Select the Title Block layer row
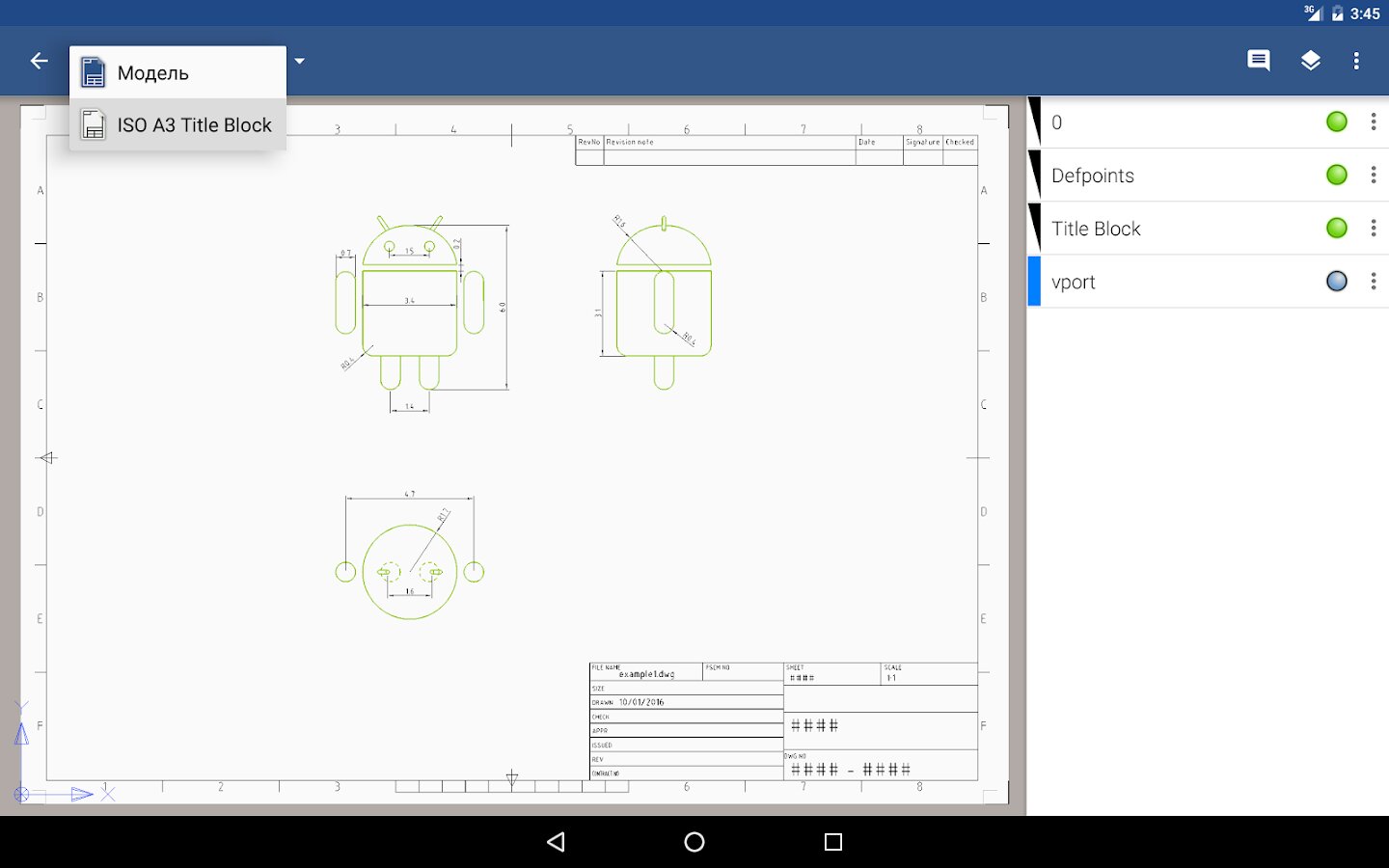The height and width of the screenshot is (868, 1389). pos(1208,228)
